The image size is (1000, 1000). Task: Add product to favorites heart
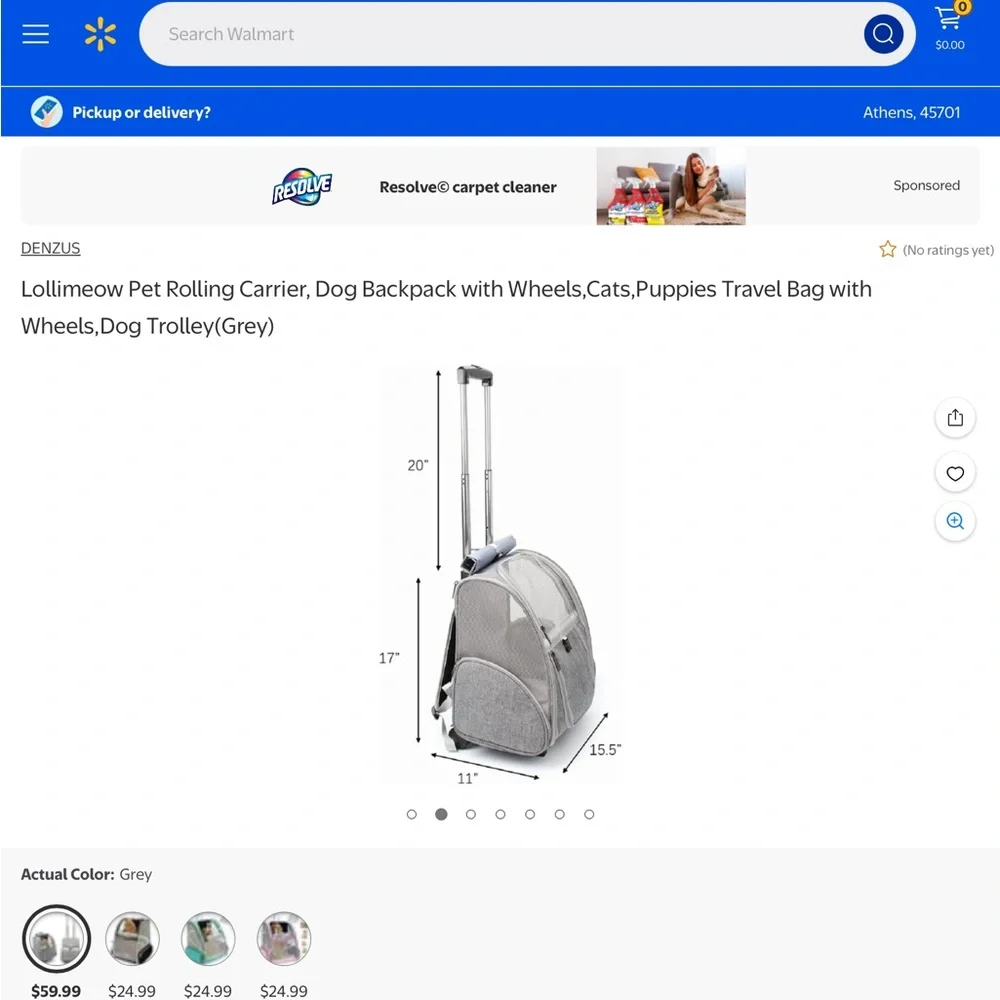(955, 473)
